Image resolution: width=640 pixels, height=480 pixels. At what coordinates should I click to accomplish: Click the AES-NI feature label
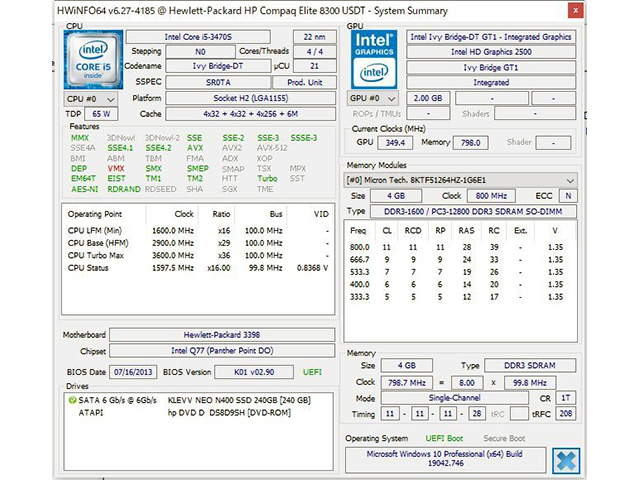coord(84,189)
